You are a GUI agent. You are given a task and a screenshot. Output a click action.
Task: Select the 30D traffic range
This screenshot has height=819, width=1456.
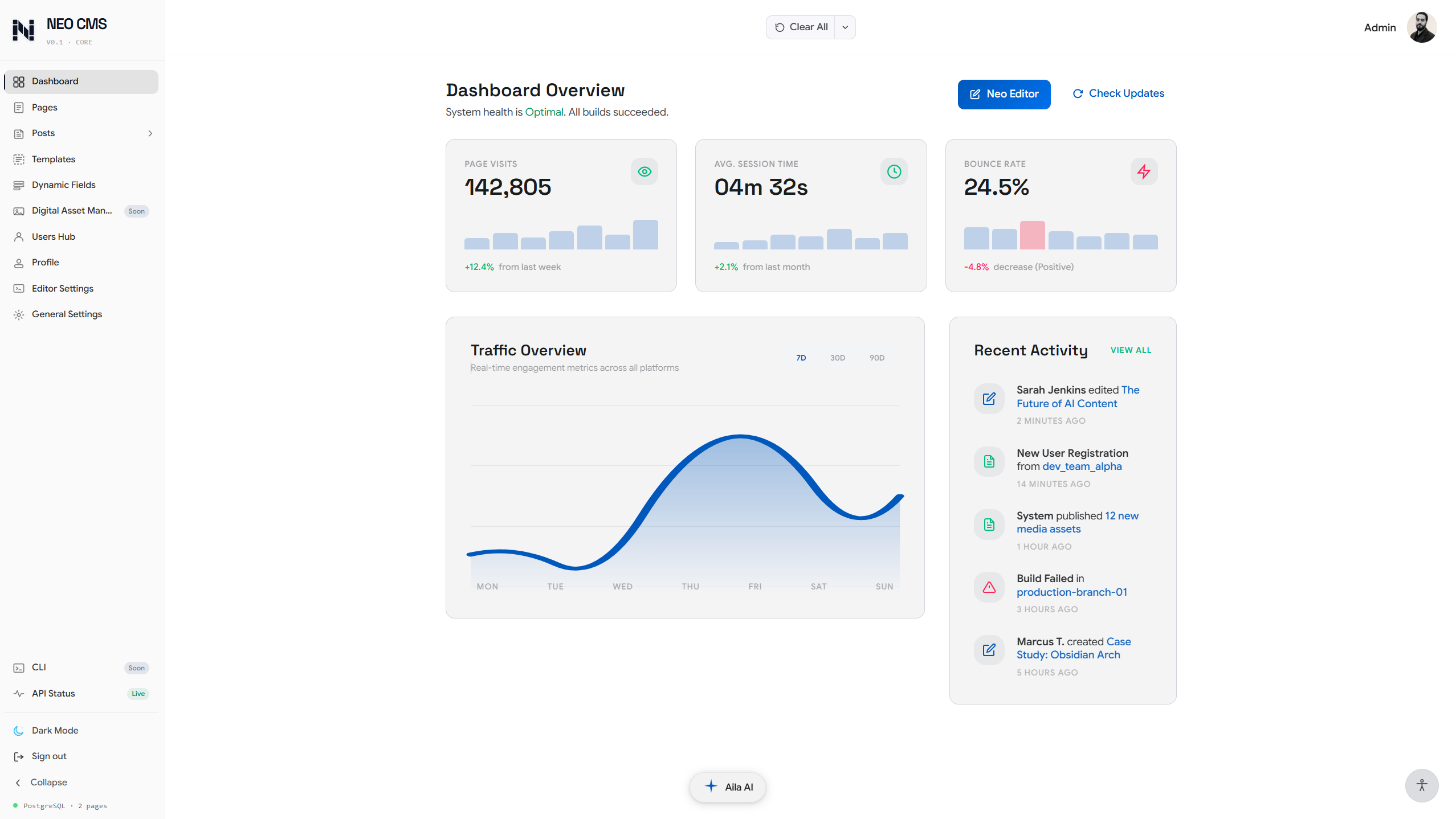(837, 358)
